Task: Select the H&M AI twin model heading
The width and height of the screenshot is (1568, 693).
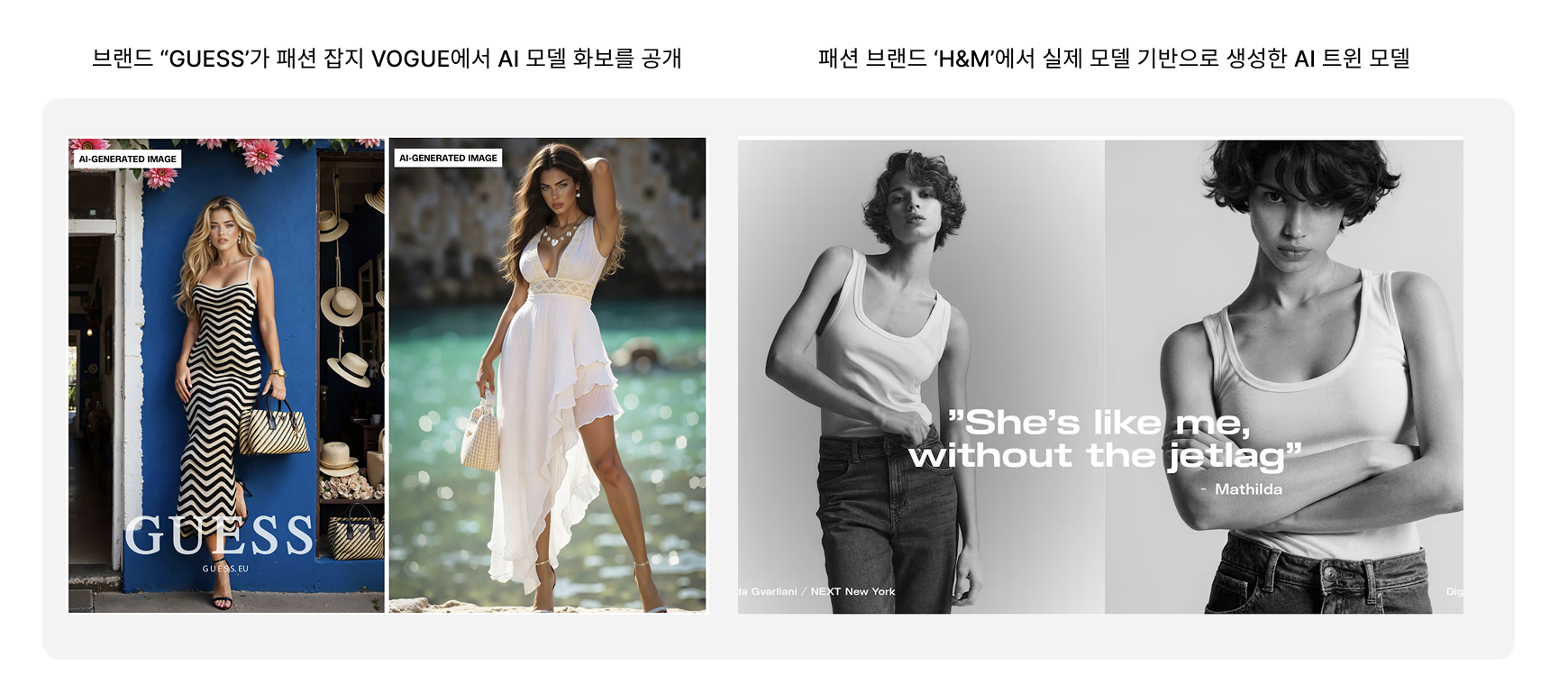Action: (x=1114, y=59)
